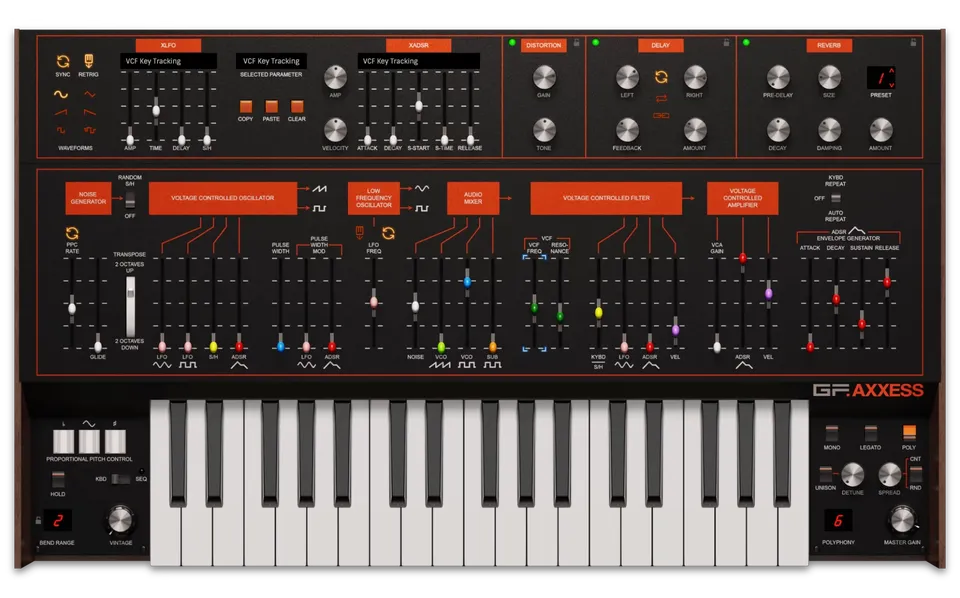
Task: Click the SPREAD knob
Action: click(890, 474)
